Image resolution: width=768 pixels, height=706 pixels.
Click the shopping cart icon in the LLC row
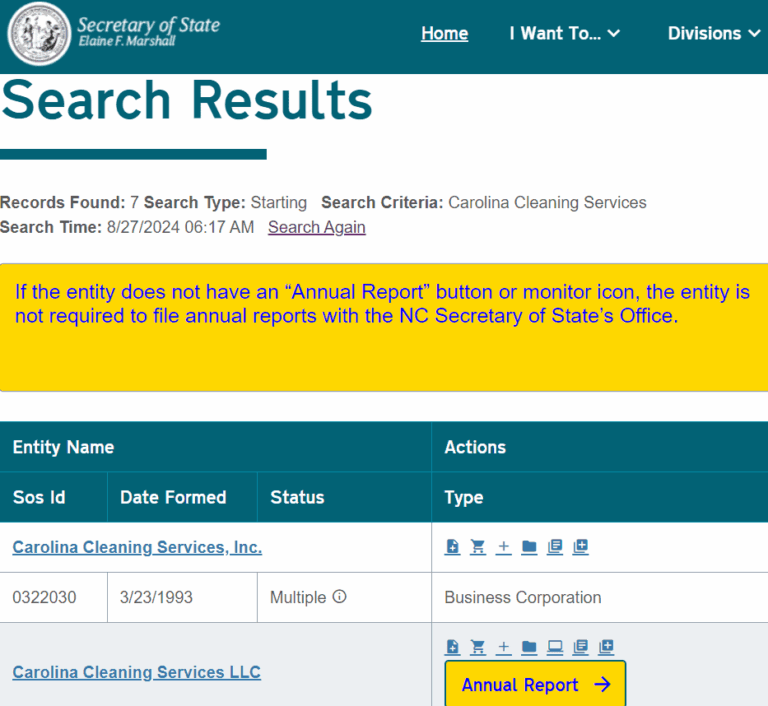pos(478,647)
